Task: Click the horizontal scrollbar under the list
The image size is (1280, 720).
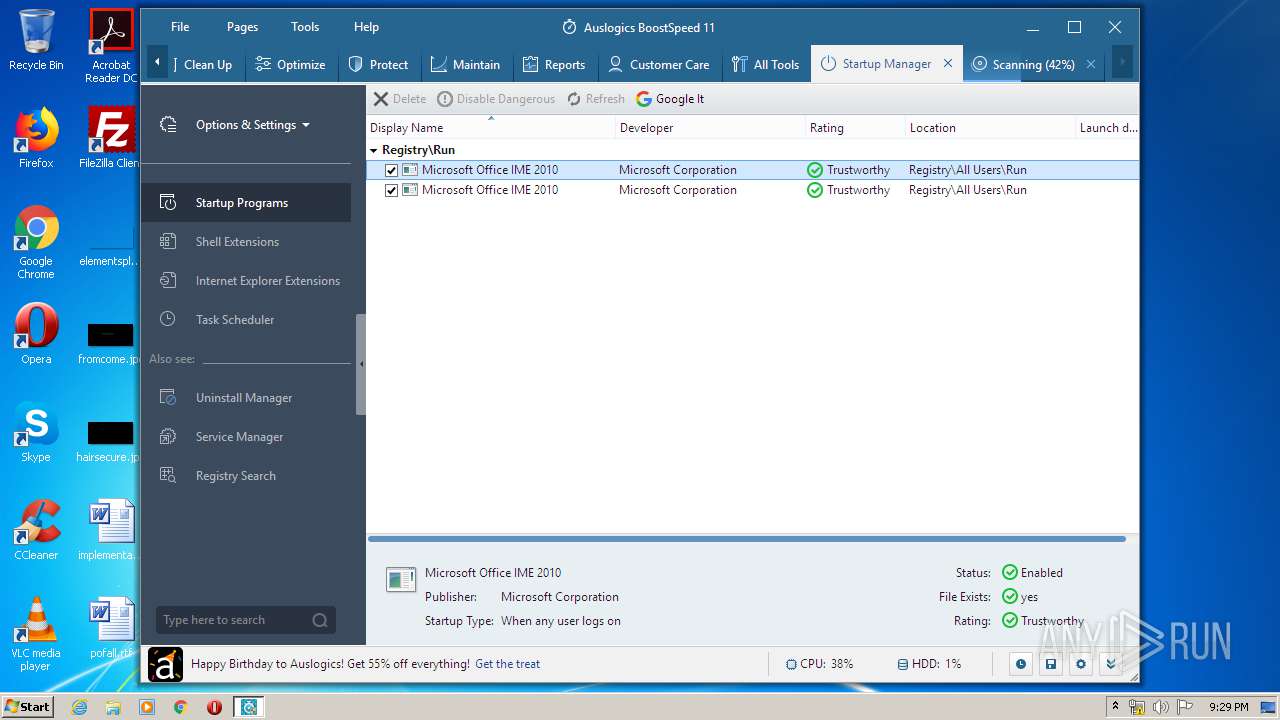Action: [x=747, y=539]
